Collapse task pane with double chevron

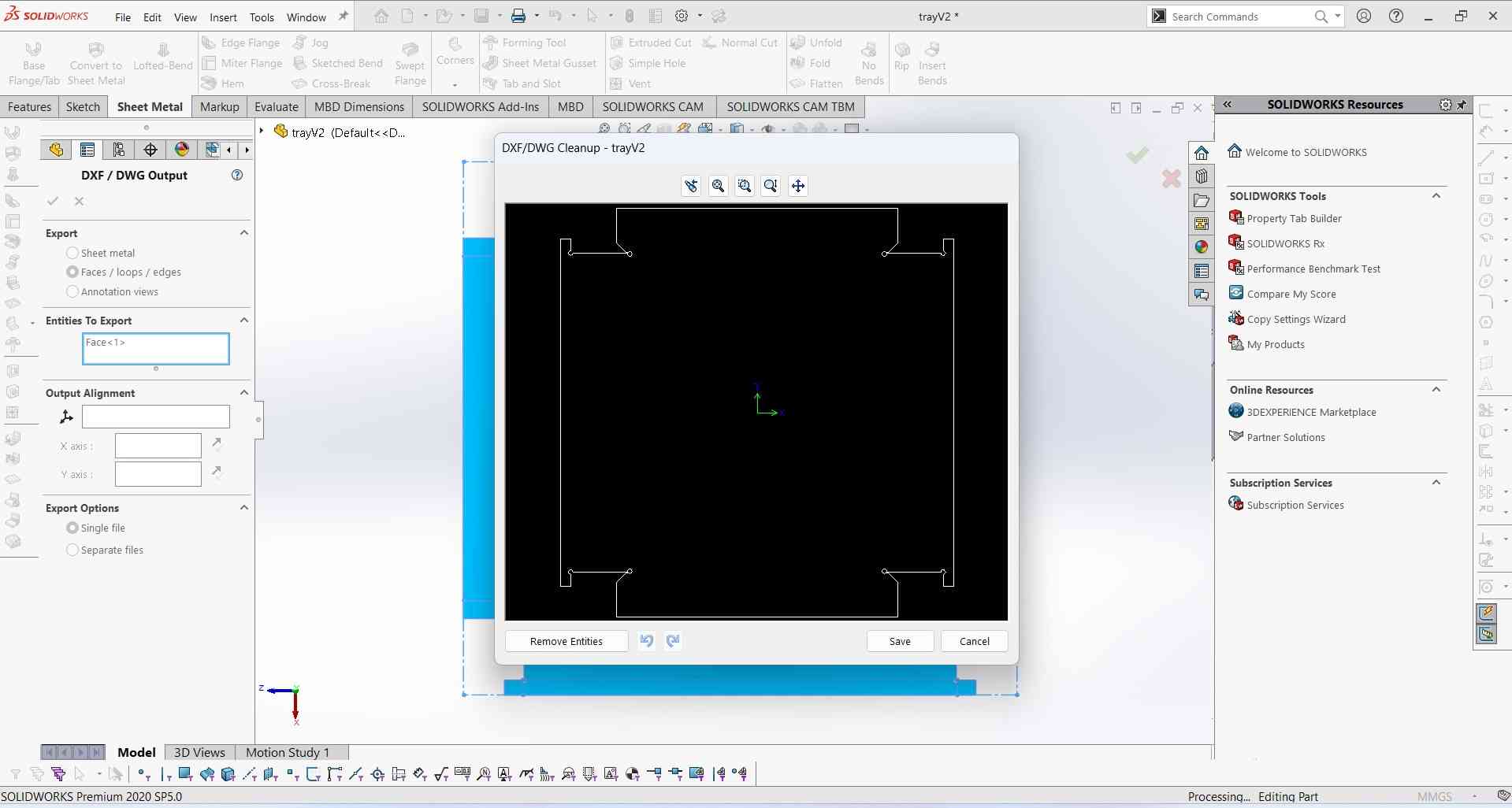(x=1227, y=105)
